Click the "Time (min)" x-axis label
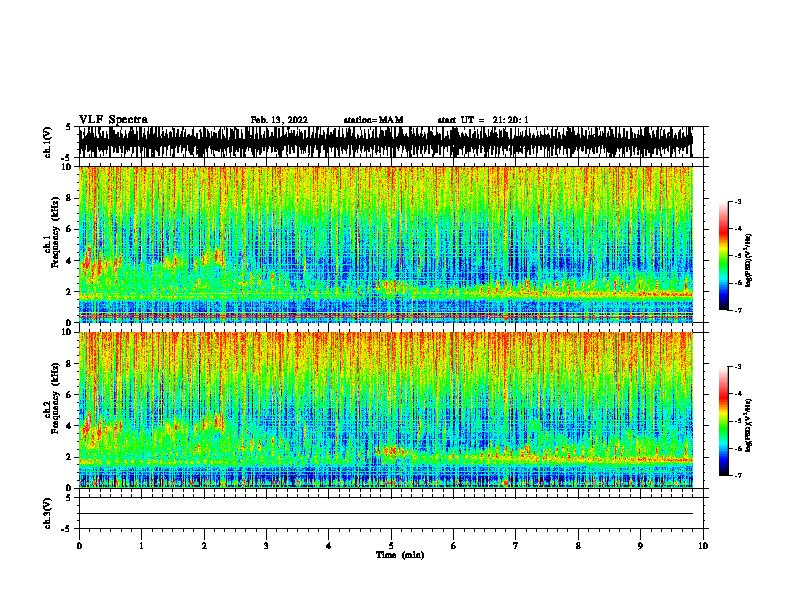The height and width of the screenshot is (612, 792). [400, 555]
